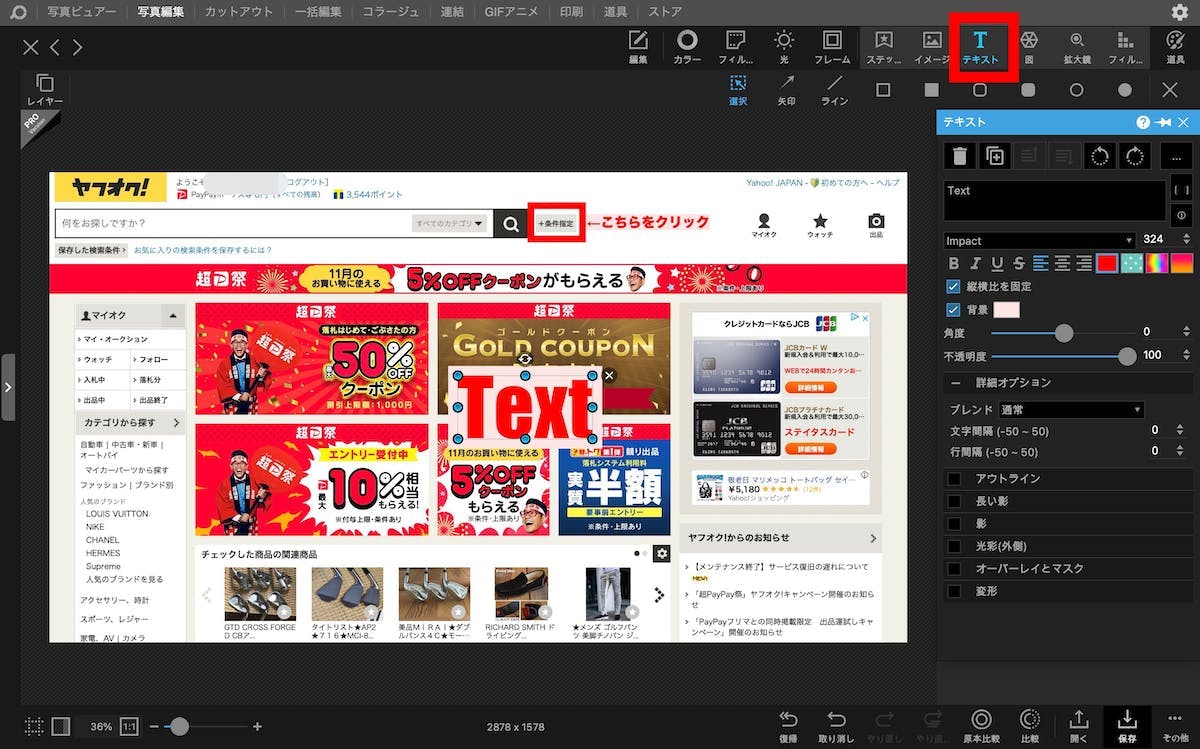
Task: Switch to 一括編集 tab
Action: point(318,13)
